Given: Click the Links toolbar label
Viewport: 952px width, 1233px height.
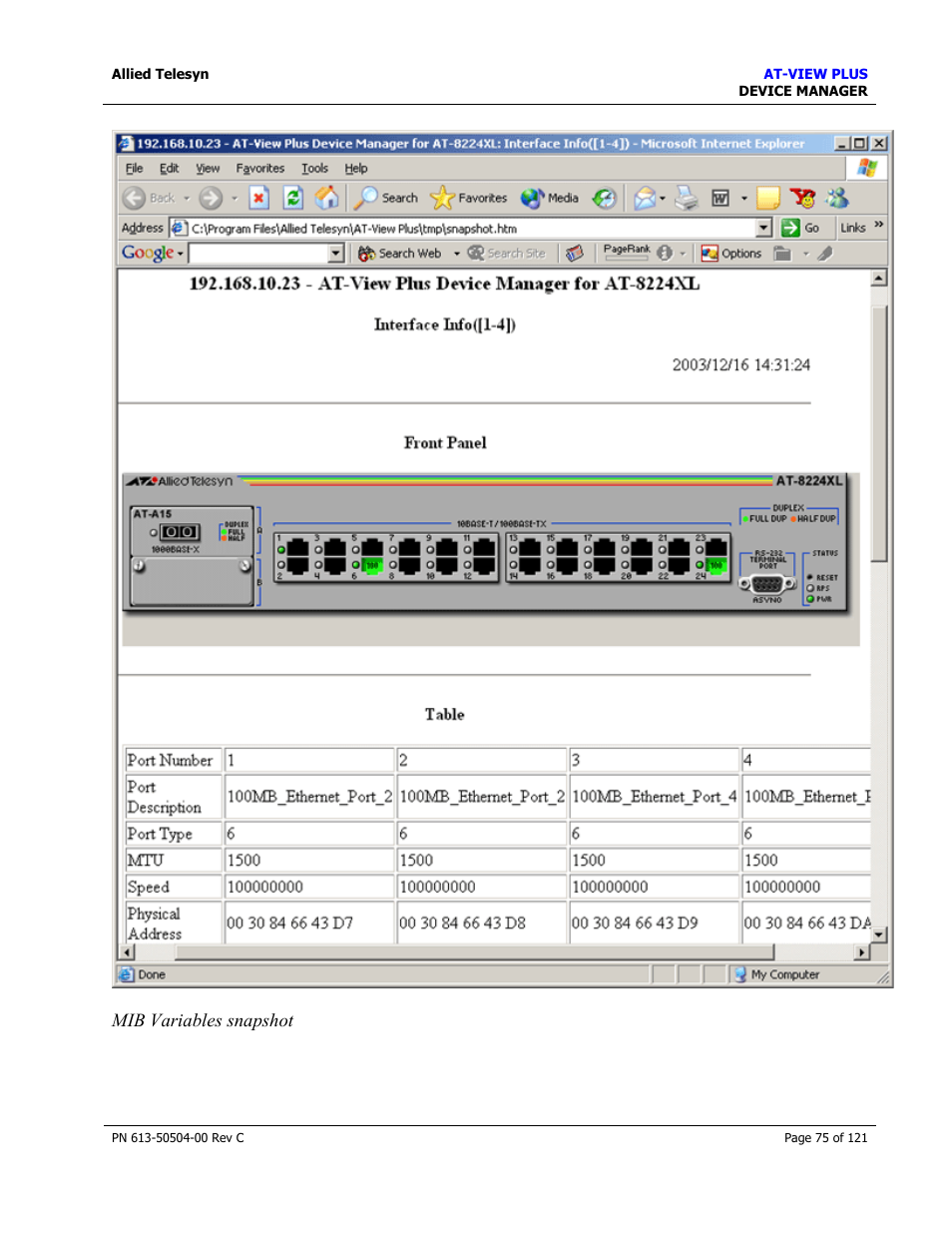Looking at the screenshot, I should click(x=853, y=228).
